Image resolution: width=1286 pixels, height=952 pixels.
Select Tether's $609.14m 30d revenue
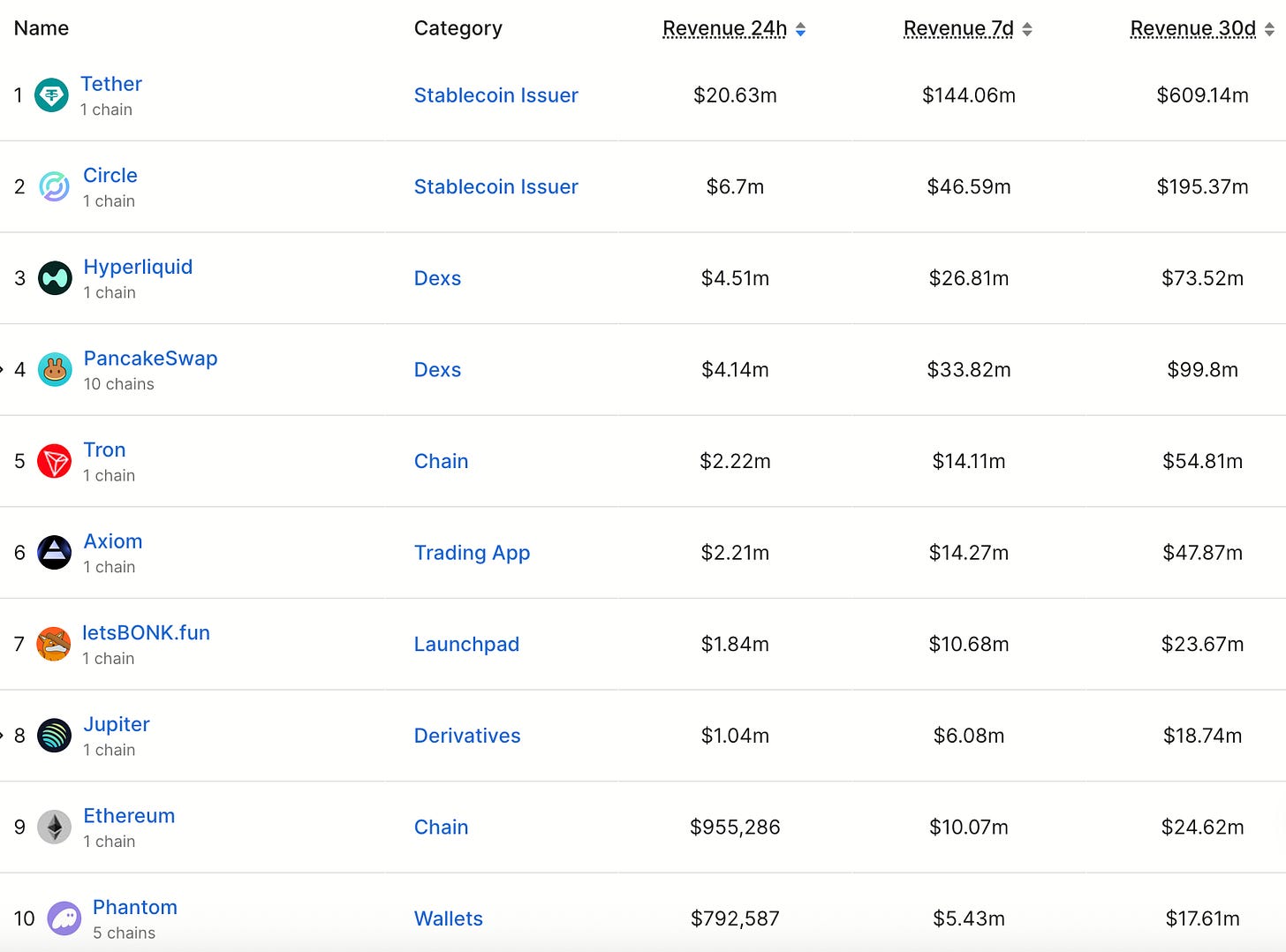pyautogui.click(x=1203, y=95)
